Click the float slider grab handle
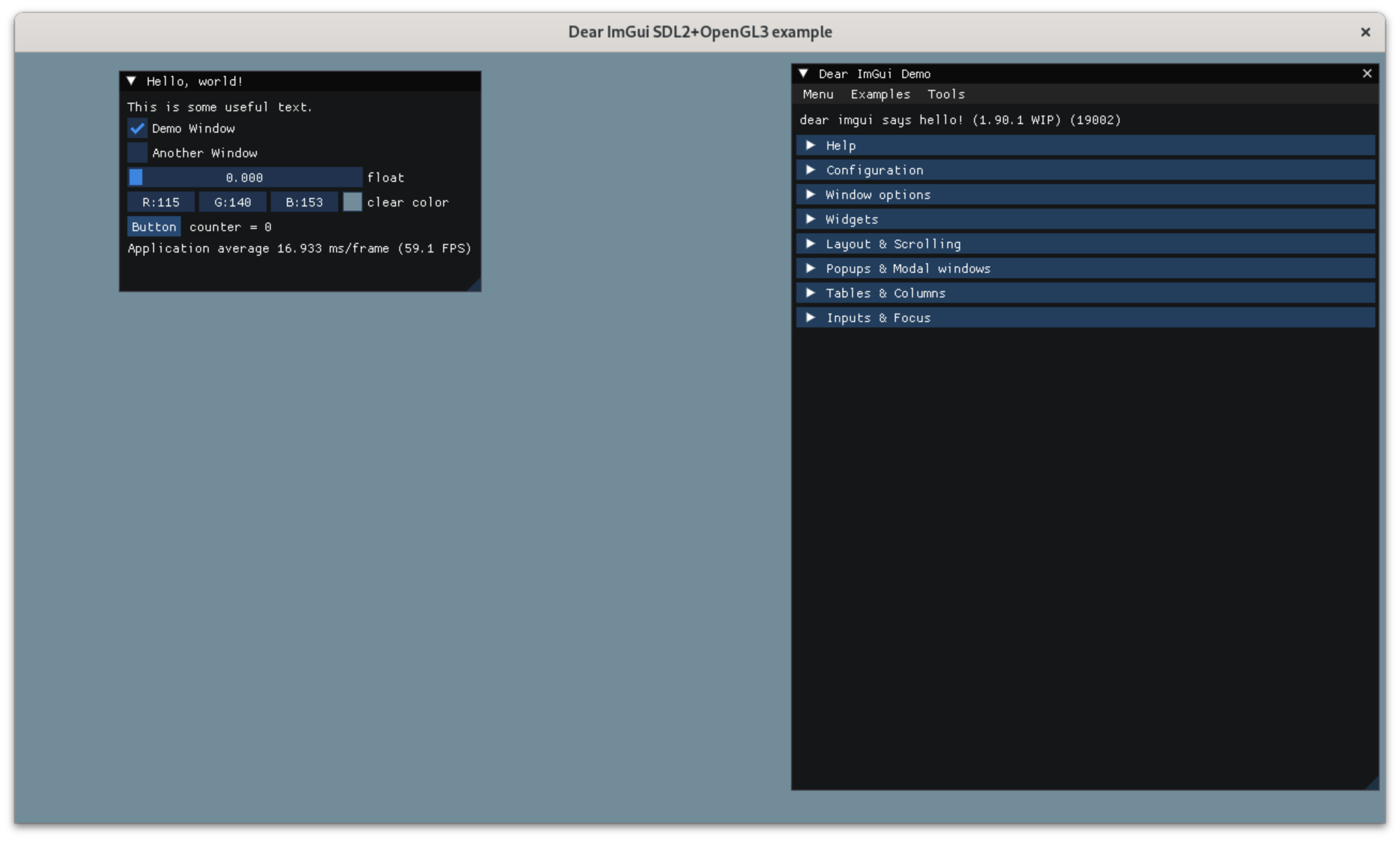The height and width of the screenshot is (841, 1400). (x=136, y=178)
